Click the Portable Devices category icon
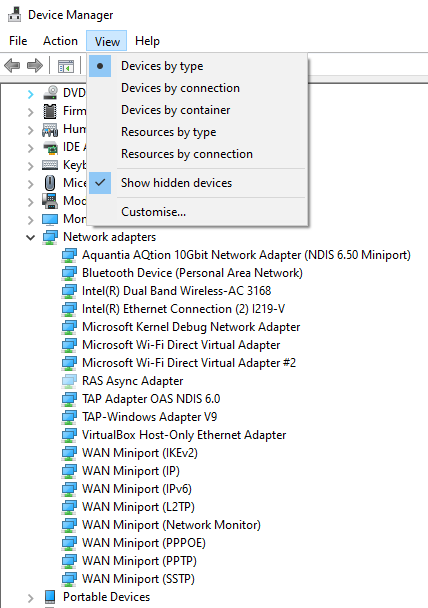 click(x=50, y=597)
